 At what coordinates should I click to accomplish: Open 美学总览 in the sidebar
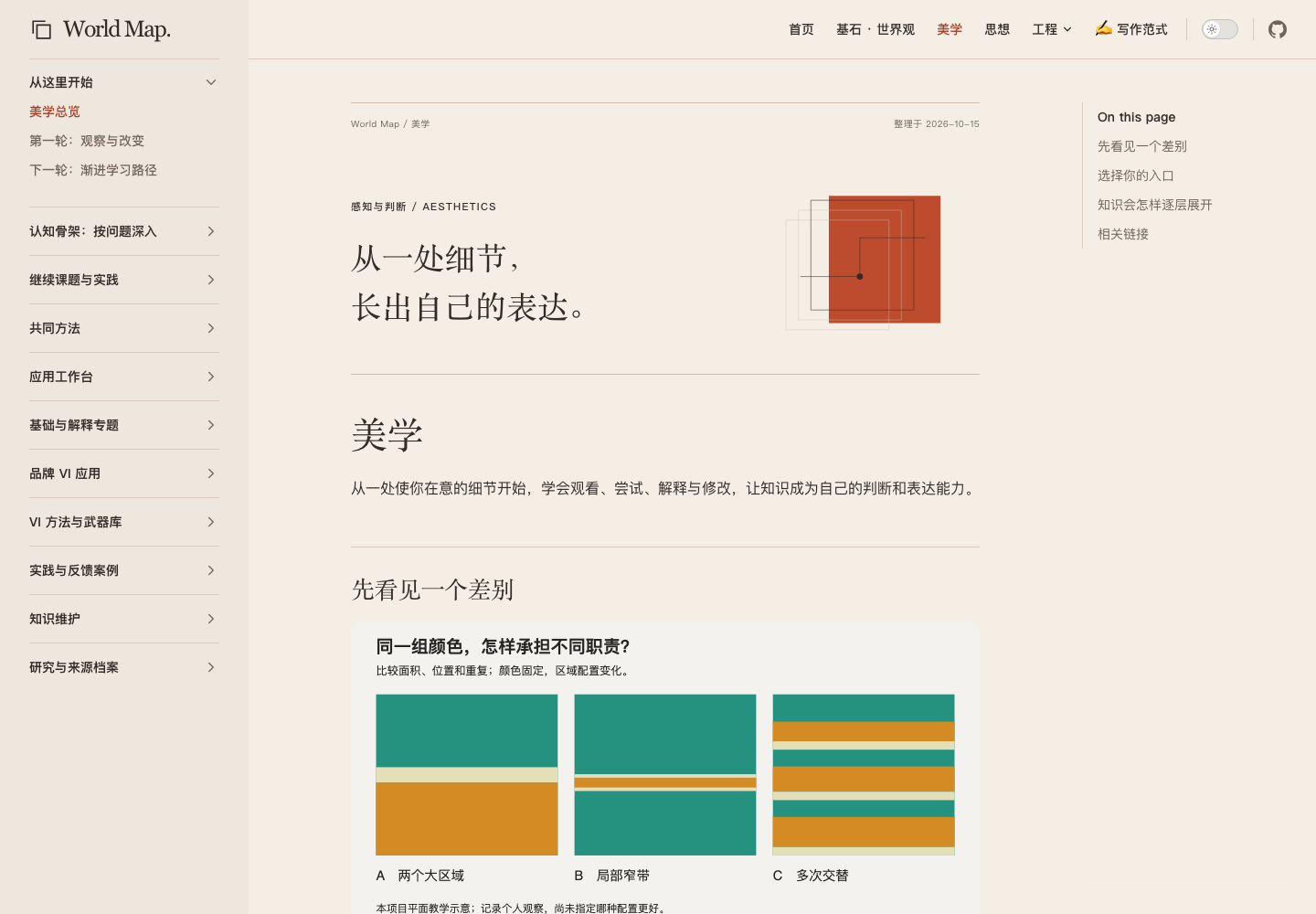(55, 112)
